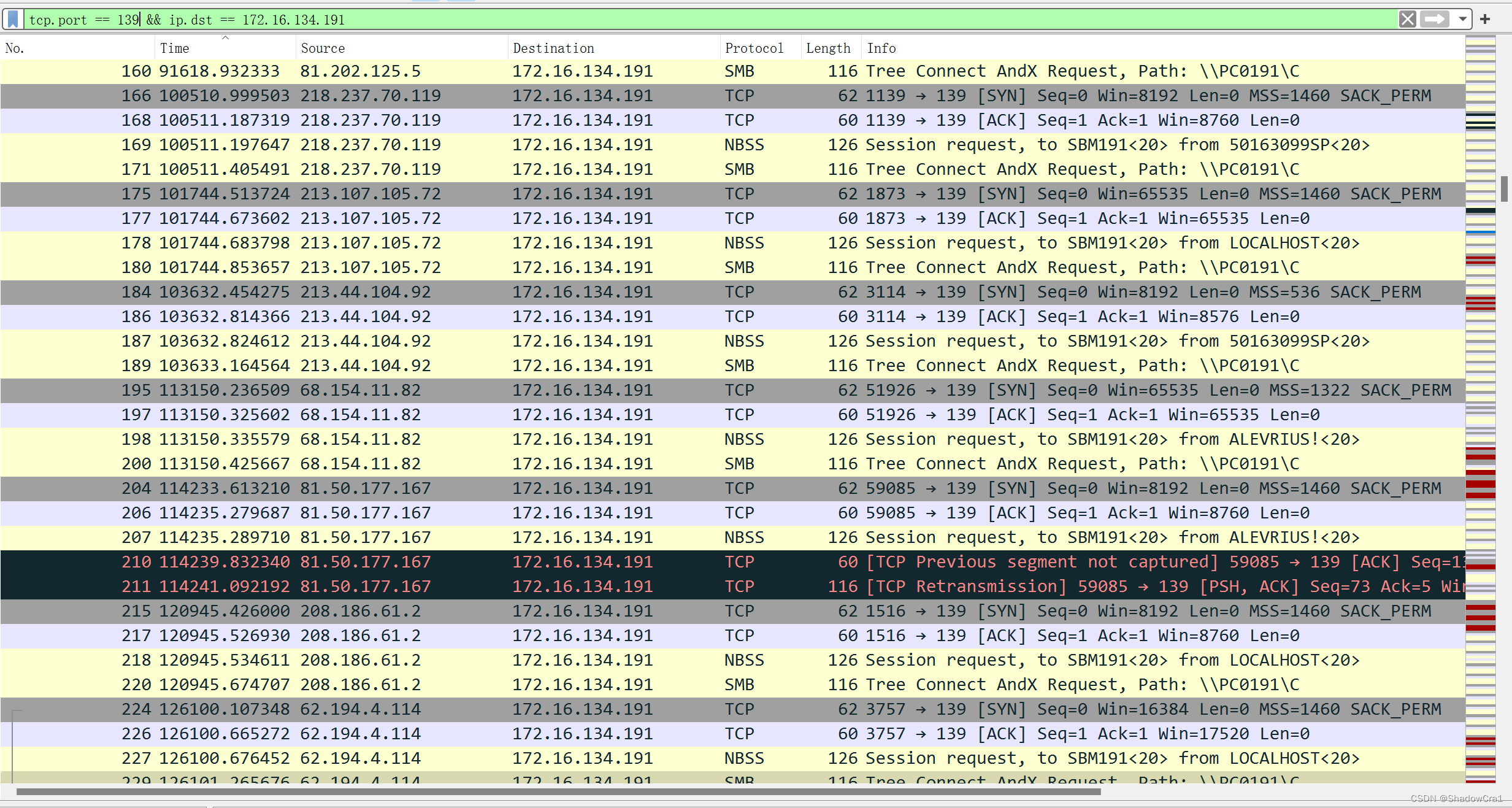
Task: Sort by the Protocol column header
Action: coord(761,48)
